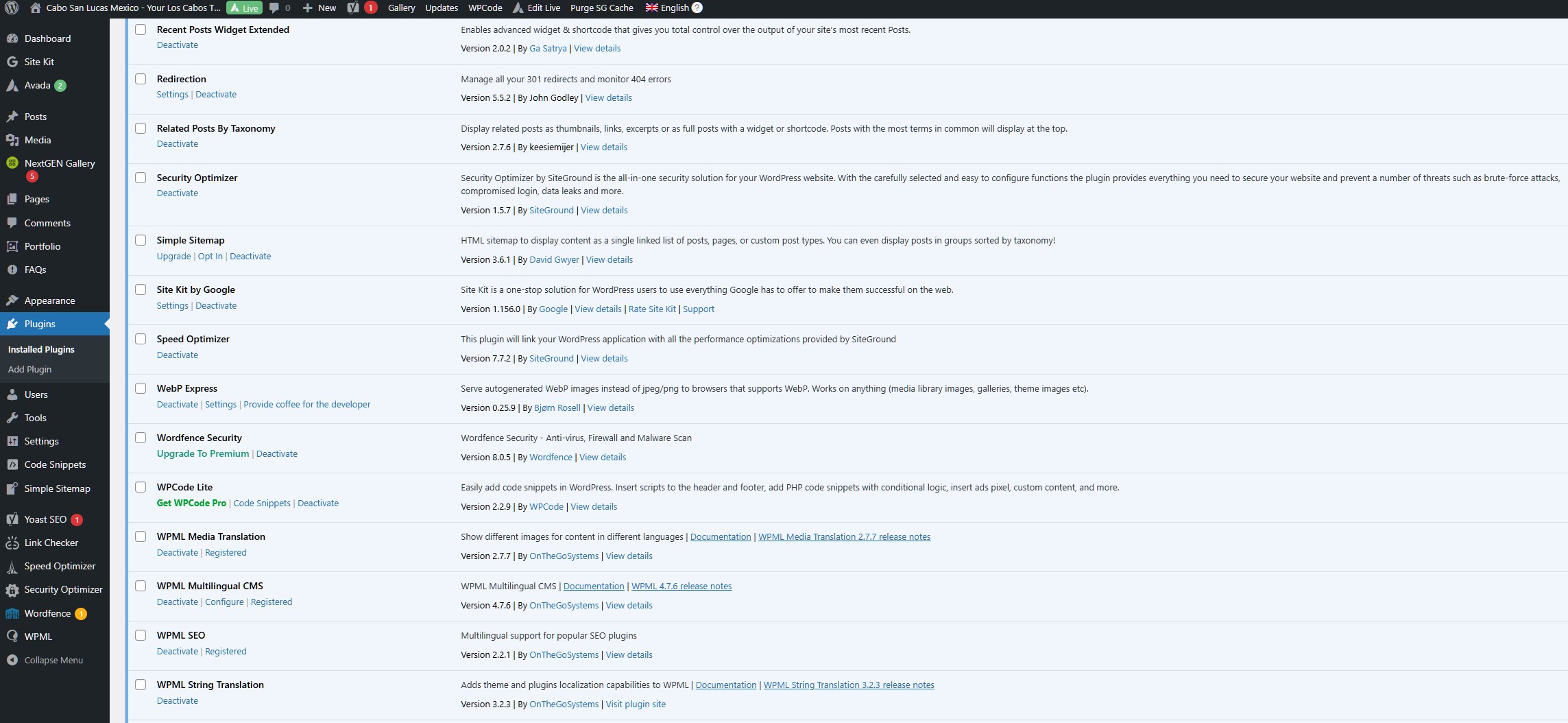Click the WPML icon in sidebar
The height and width of the screenshot is (723, 1568).
(x=12, y=637)
